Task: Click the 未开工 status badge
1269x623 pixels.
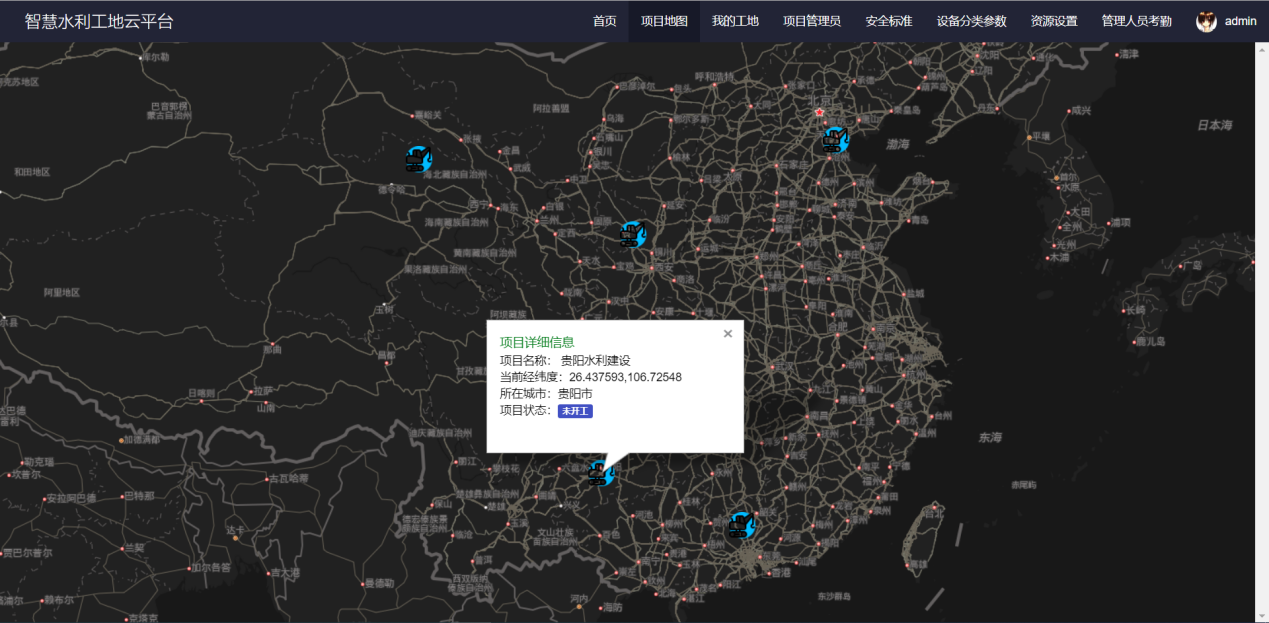Action: coord(575,411)
